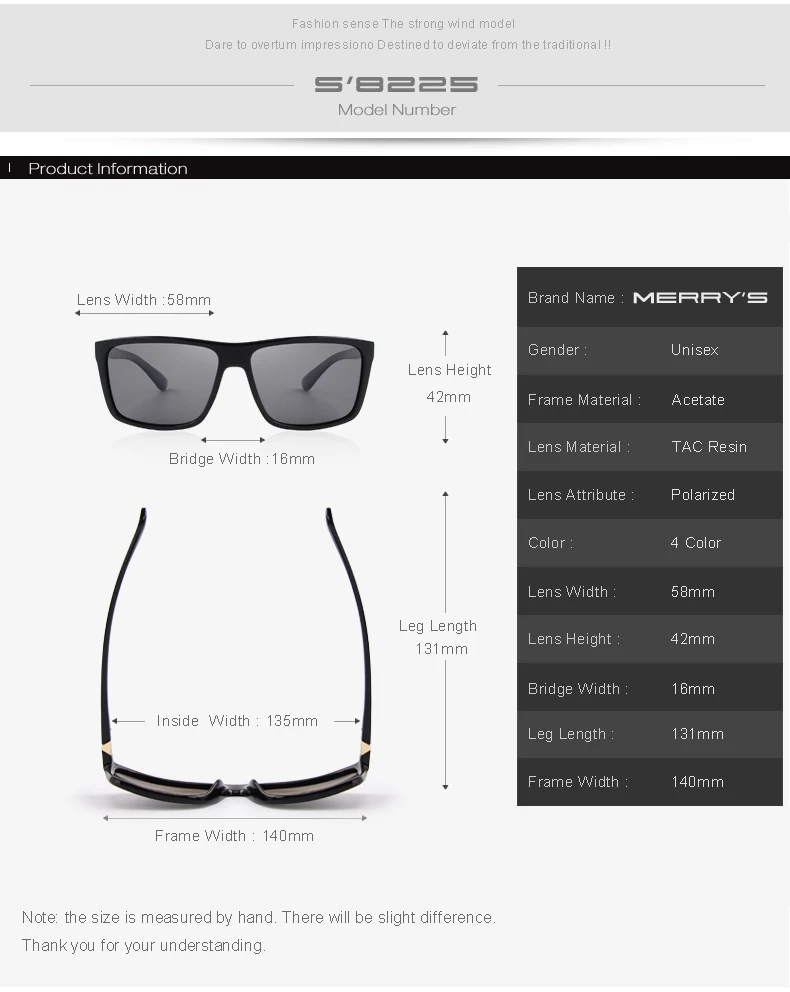790x992 pixels.
Task: Select the 42mm value in the table
Action: click(x=693, y=639)
